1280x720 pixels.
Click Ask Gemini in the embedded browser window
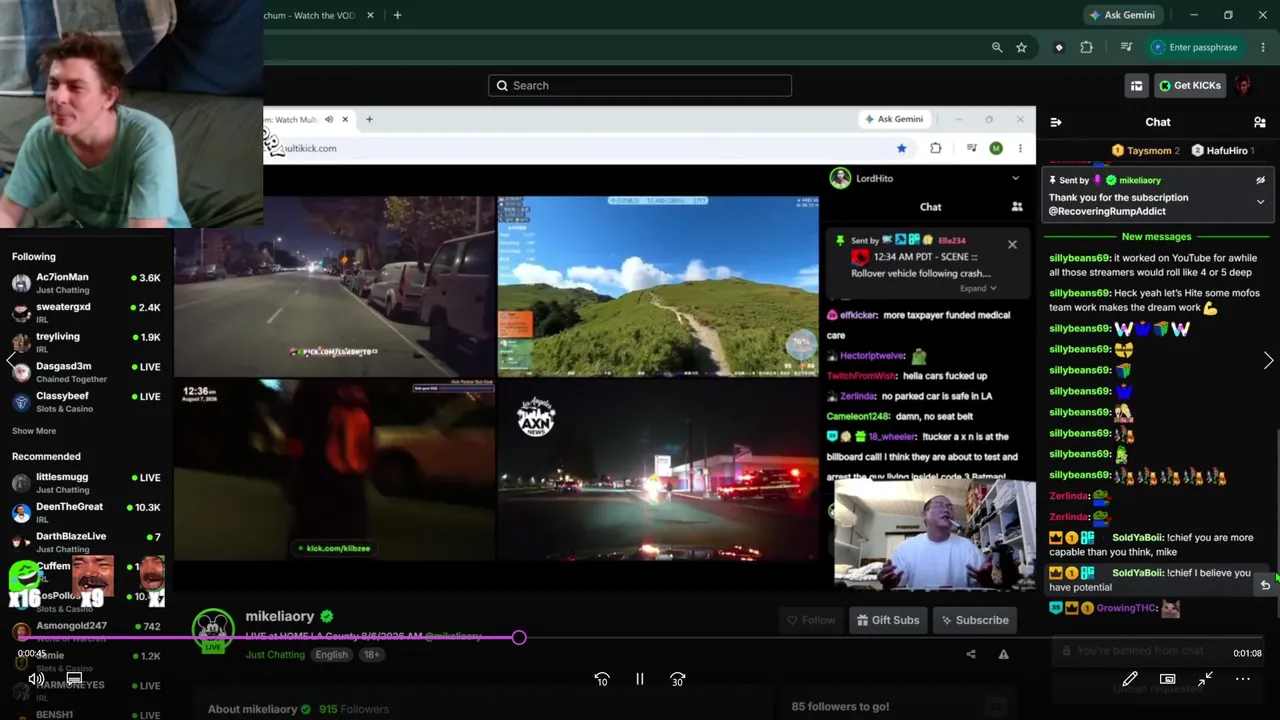(894, 119)
